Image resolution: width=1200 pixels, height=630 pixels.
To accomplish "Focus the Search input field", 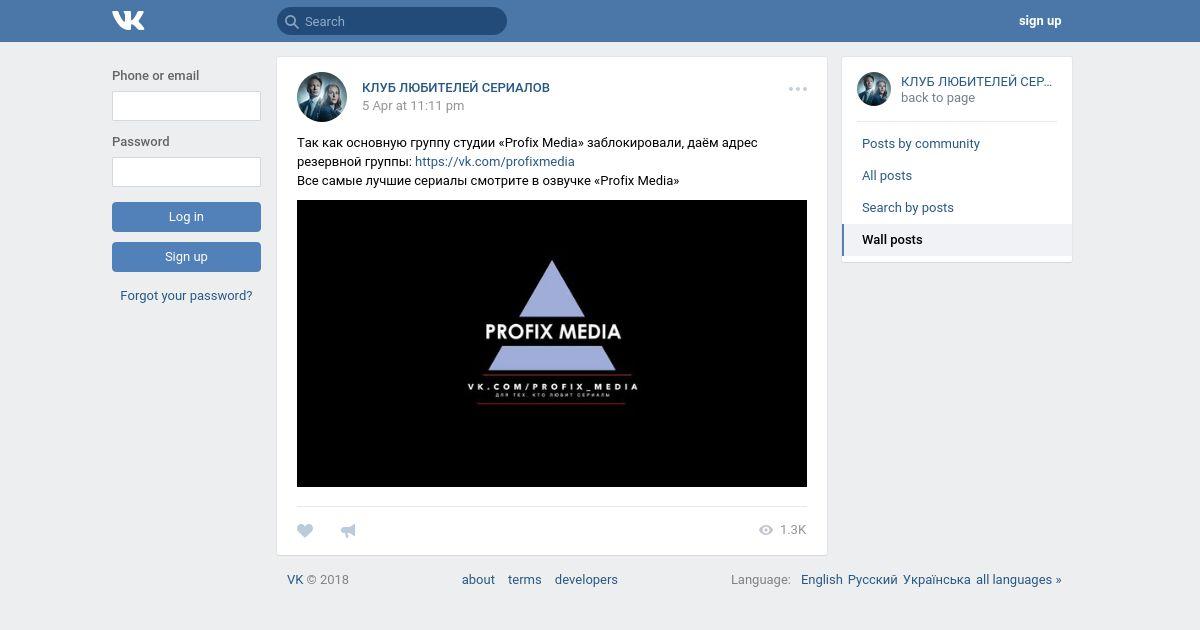I will pyautogui.click(x=392, y=21).
